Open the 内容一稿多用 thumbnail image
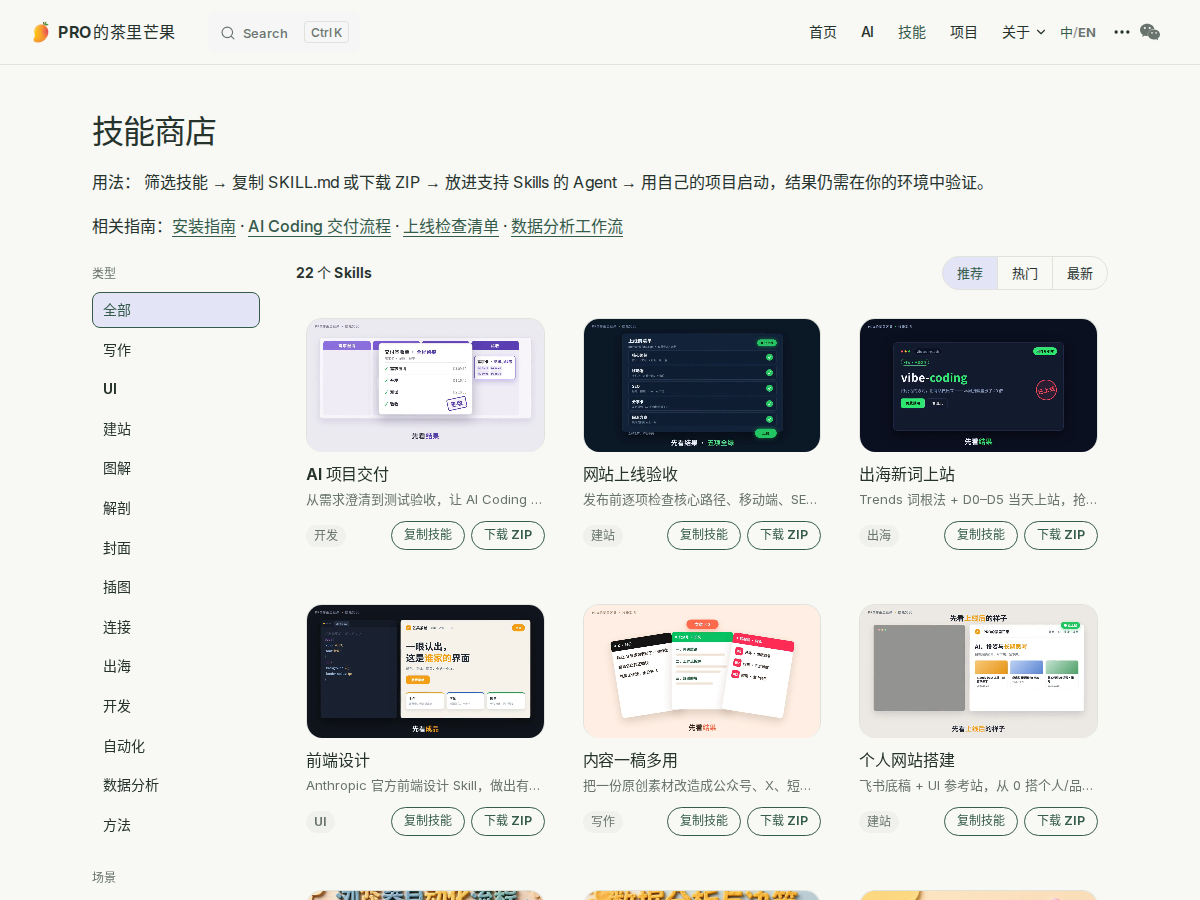 click(x=702, y=671)
